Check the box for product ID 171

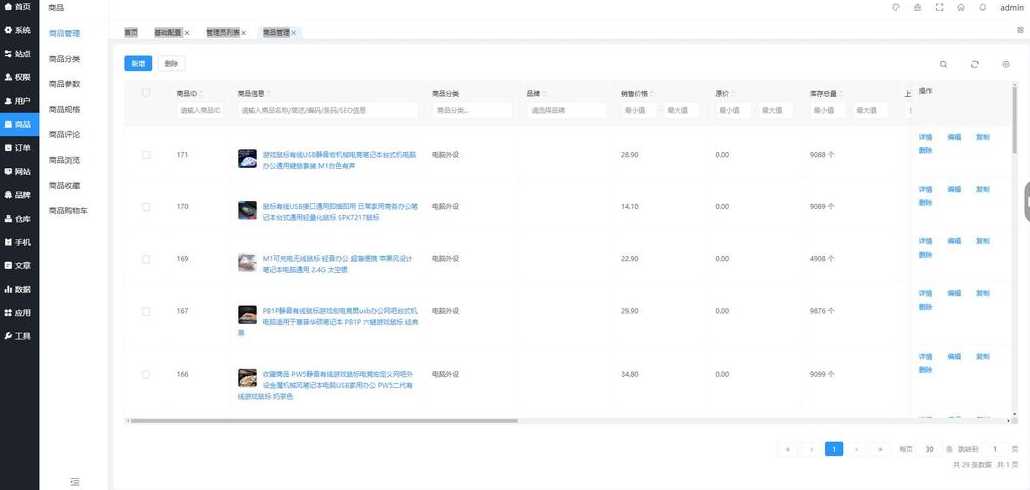tap(146, 155)
